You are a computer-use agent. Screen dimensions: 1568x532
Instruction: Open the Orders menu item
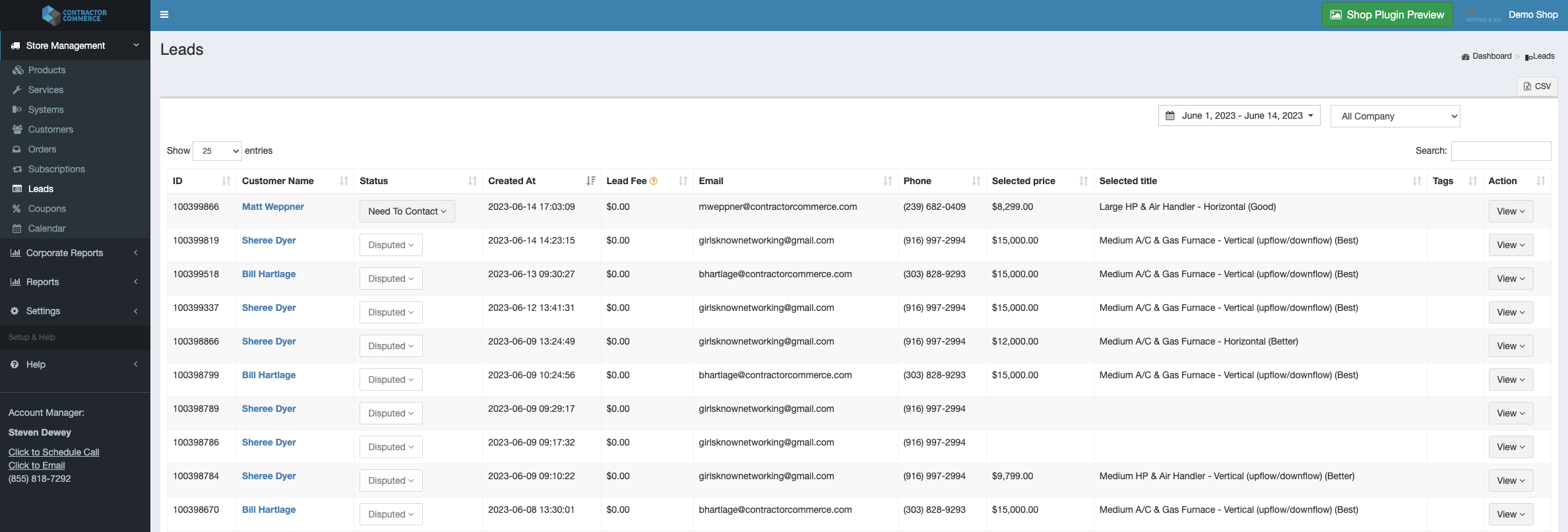tap(42, 149)
